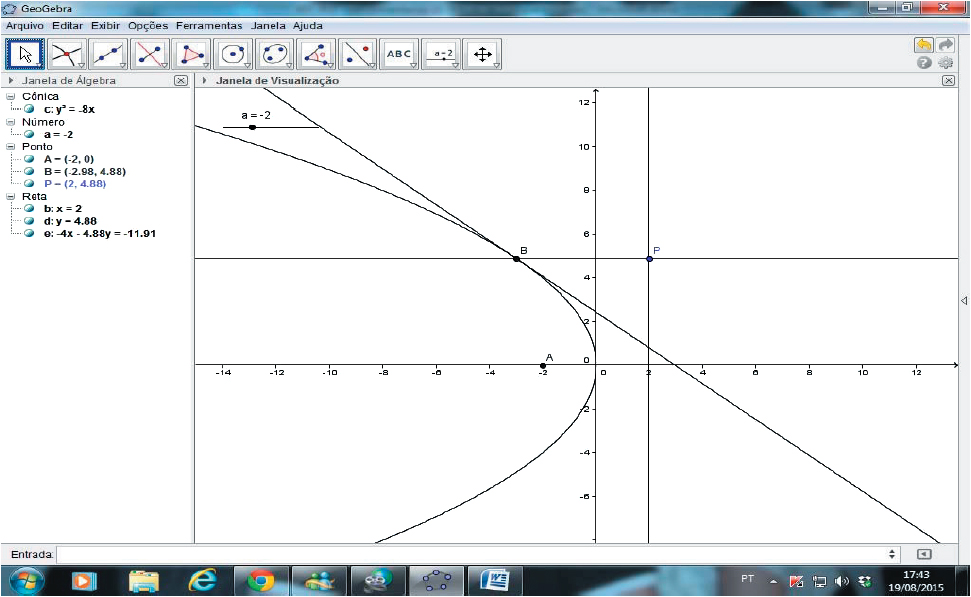Collapse the Reta group in the Algebra tree

pyautogui.click(x=11, y=197)
